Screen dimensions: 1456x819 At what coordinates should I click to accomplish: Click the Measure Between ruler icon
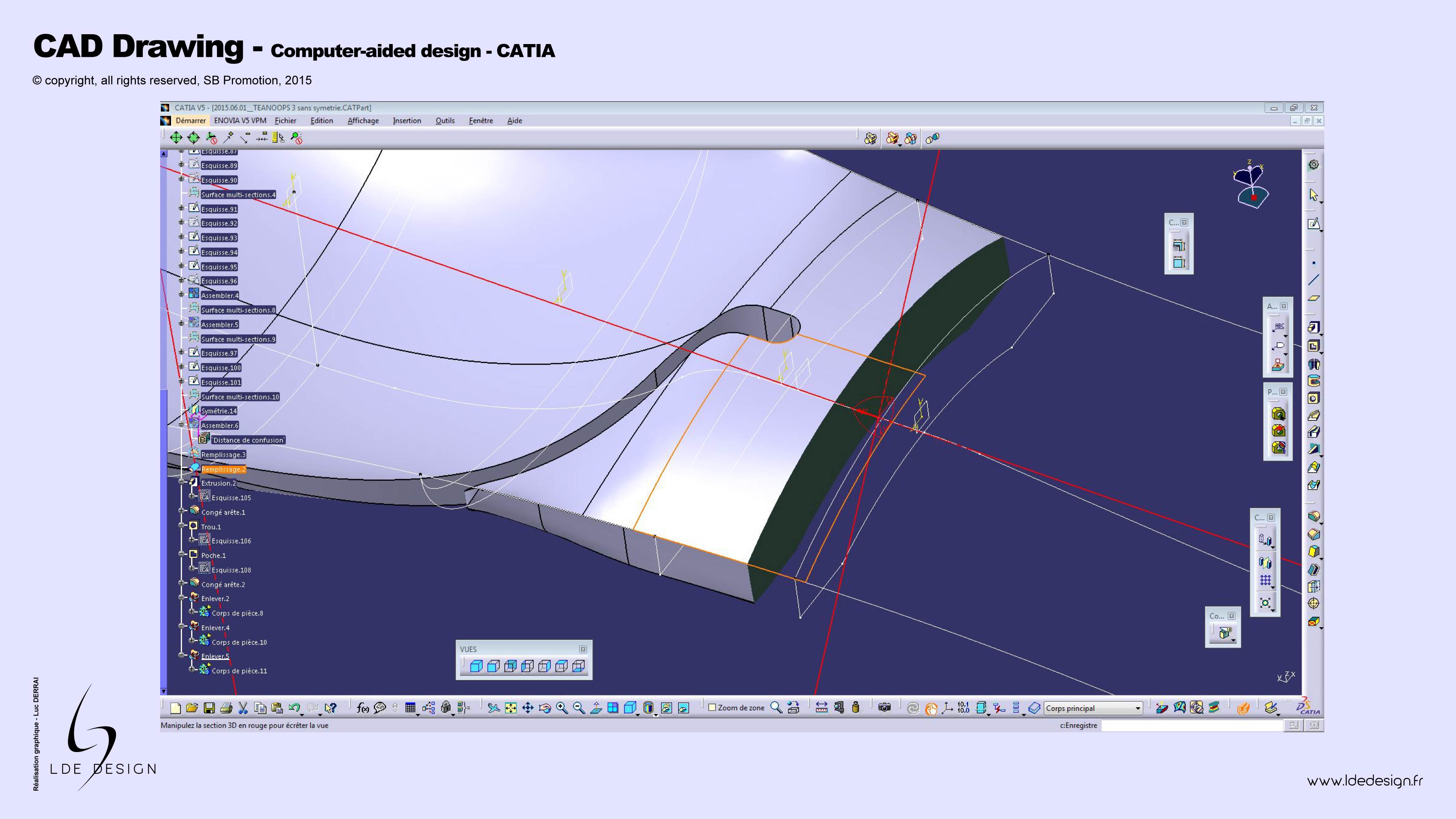tap(821, 708)
